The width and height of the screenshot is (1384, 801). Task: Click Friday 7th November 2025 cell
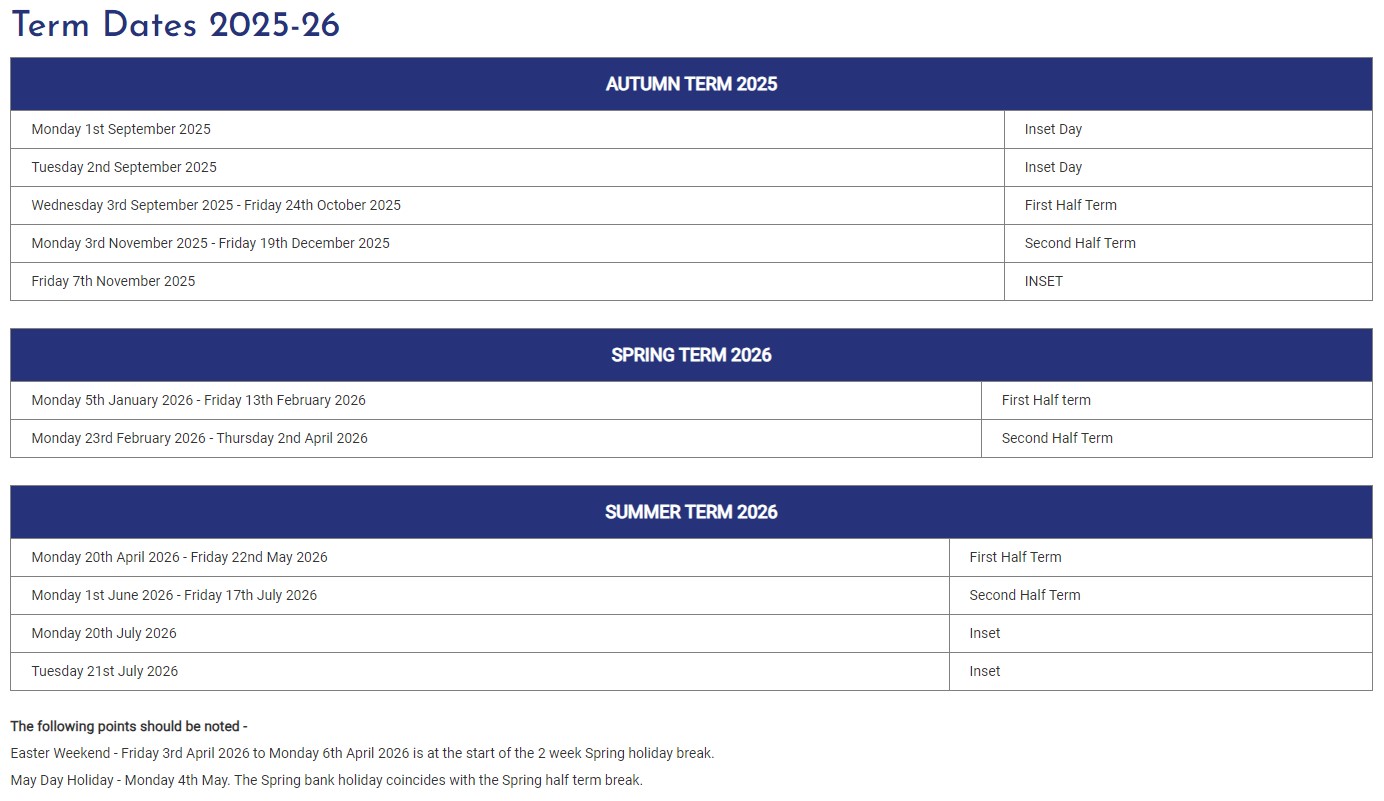coord(507,281)
